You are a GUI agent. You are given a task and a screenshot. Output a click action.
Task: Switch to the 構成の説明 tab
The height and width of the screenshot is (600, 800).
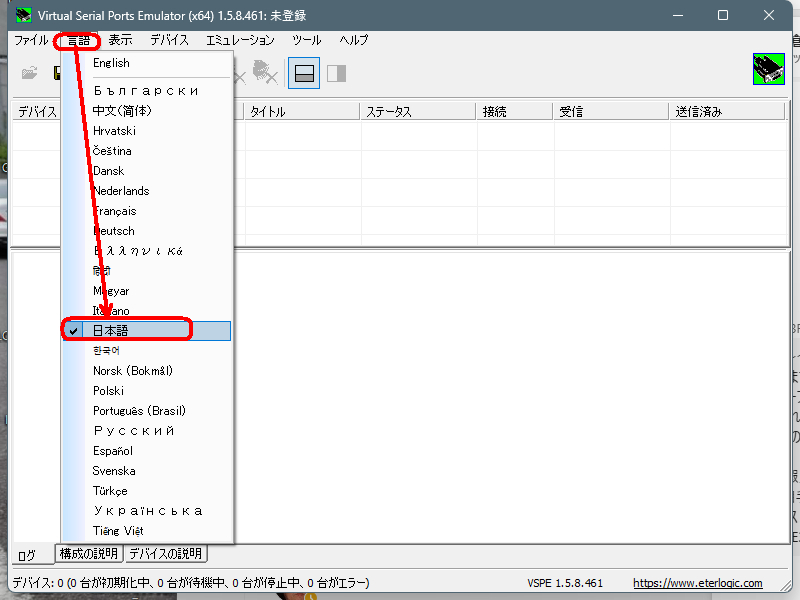(89, 553)
